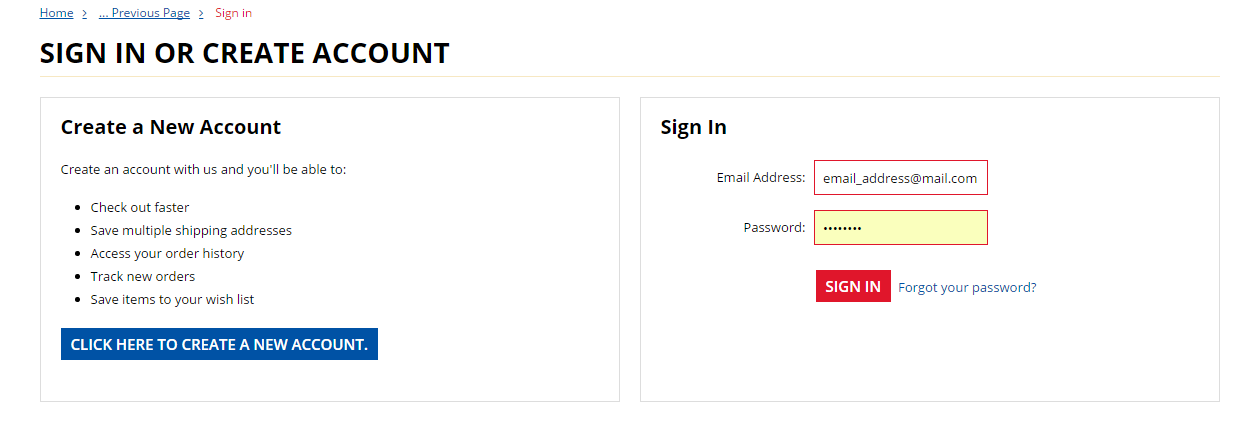Screen dimensions: 1256x426
Task: Click the 'Create a New Account' panel heading
Action: [x=171, y=127]
